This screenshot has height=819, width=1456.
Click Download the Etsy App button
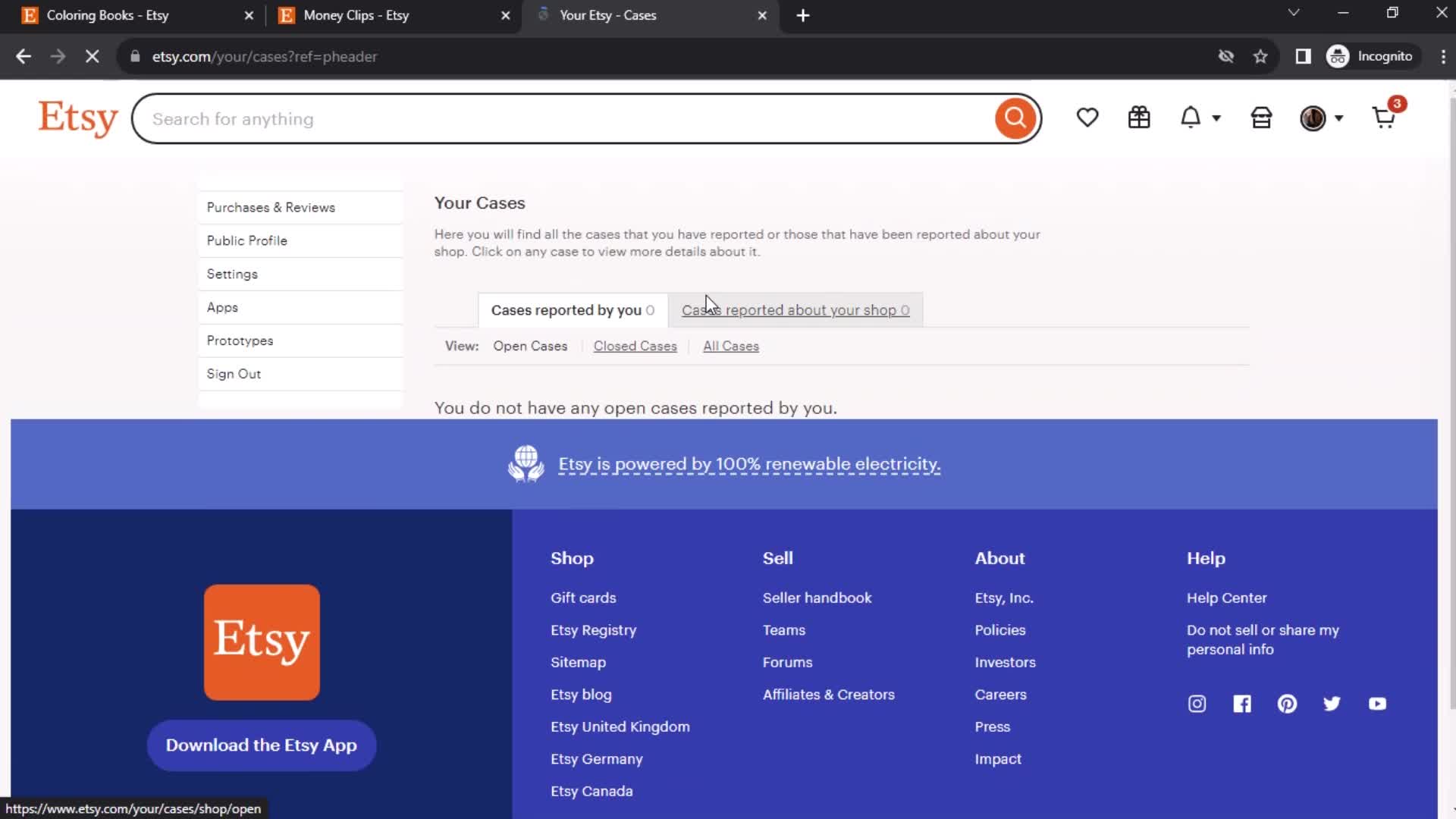pyautogui.click(x=262, y=745)
